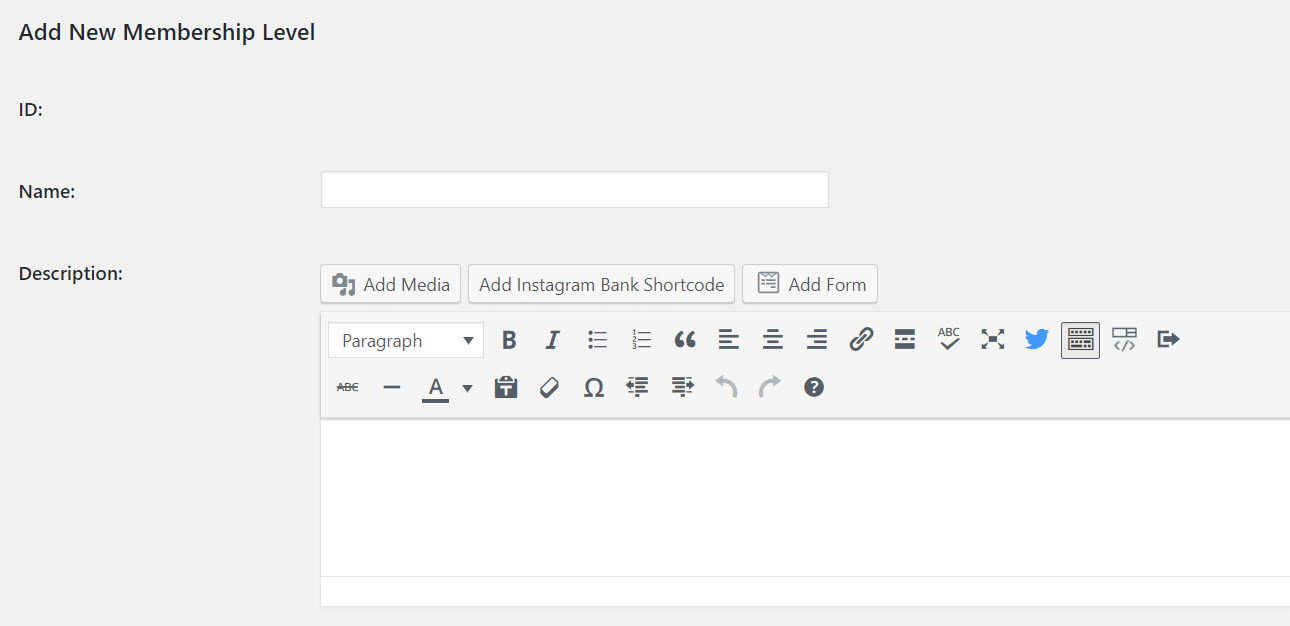Toggle distraction-free writing mode
Image resolution: width=1290 pixels, height=626 pixels.
[x=992, y=339]
